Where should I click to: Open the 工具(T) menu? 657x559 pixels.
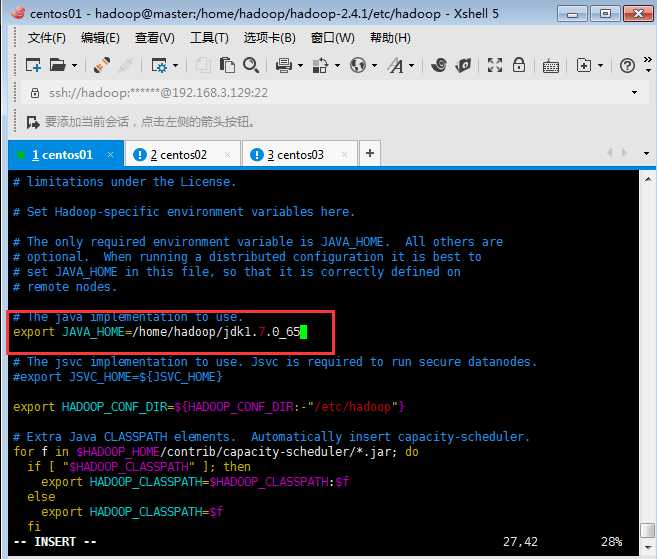pos(209,38)
